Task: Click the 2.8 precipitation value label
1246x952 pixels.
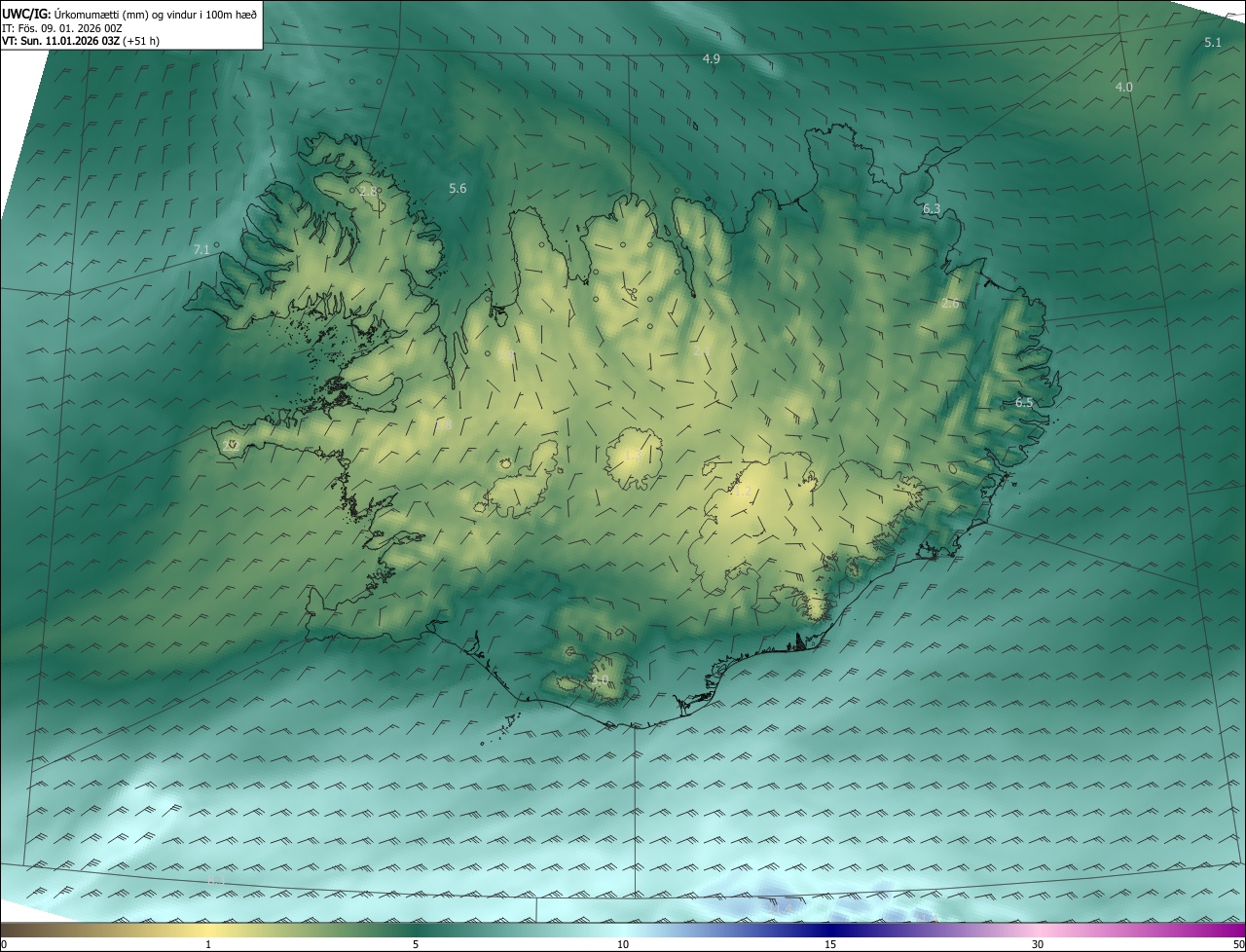Action: click(x=369, y=191)
